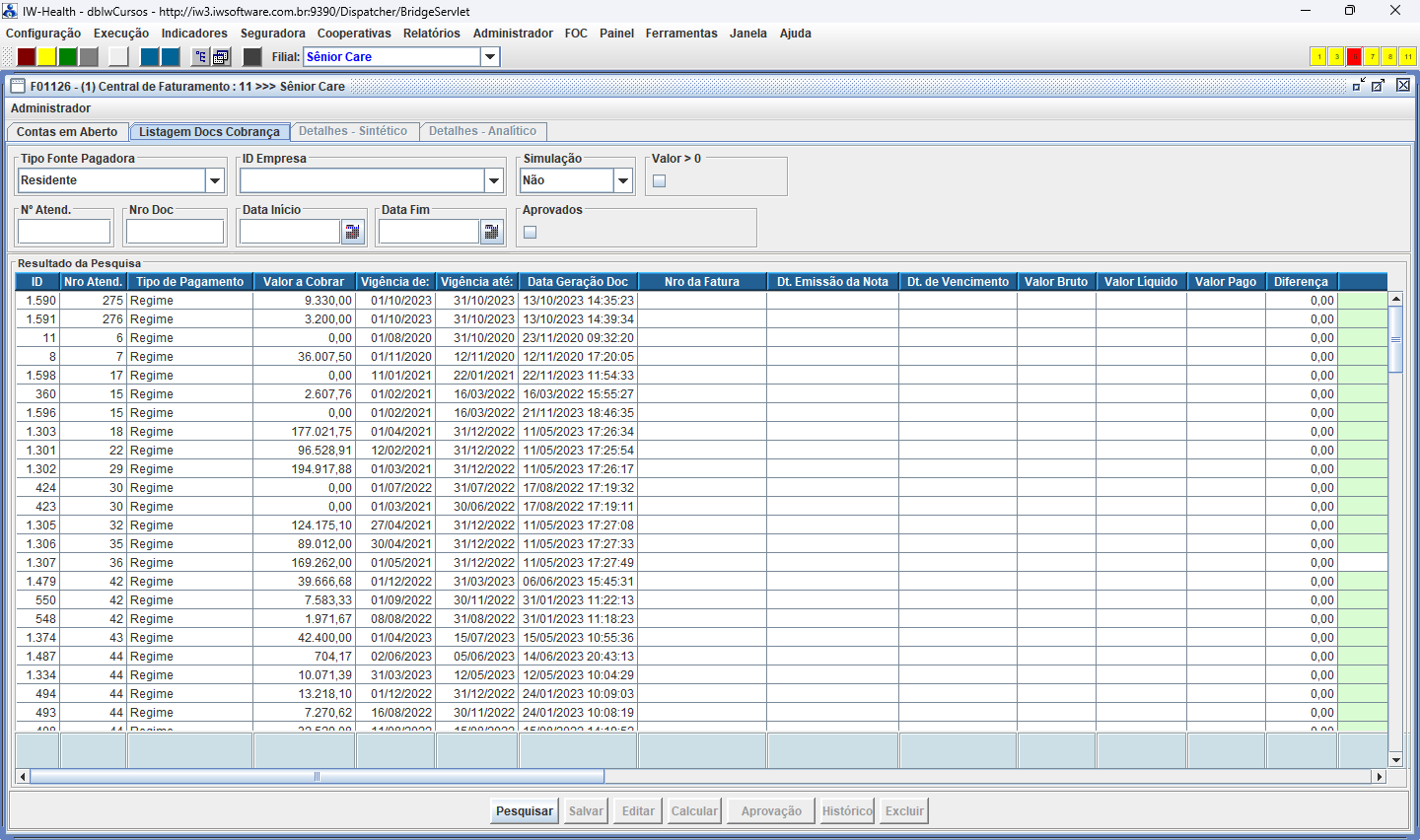Open the cascading windows toolbar icon
Viewport: 1420px width, 840px height.
221,57
